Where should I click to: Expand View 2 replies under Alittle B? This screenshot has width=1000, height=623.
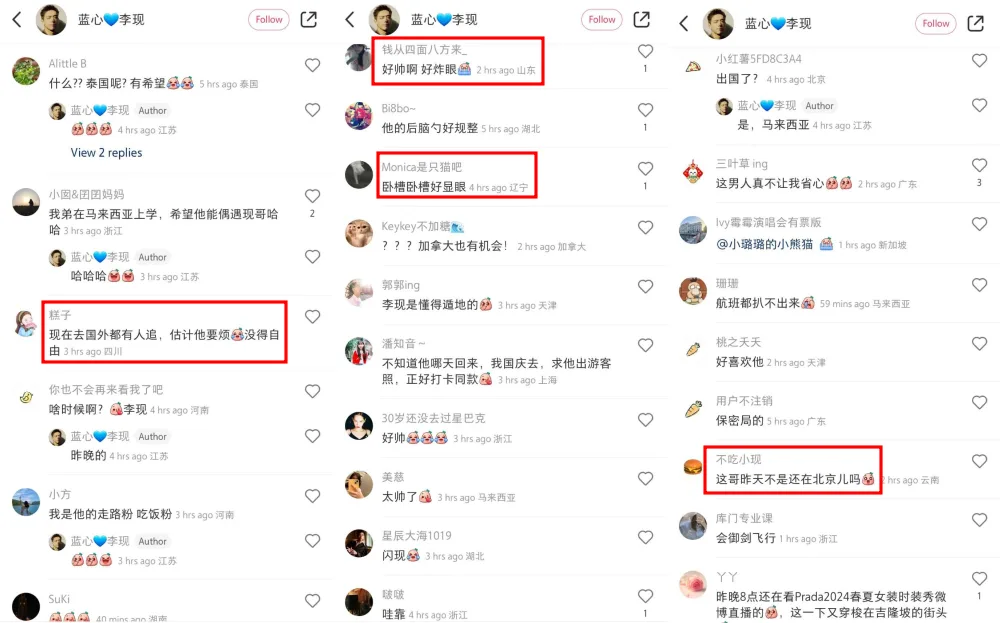(x=107, y=152)
